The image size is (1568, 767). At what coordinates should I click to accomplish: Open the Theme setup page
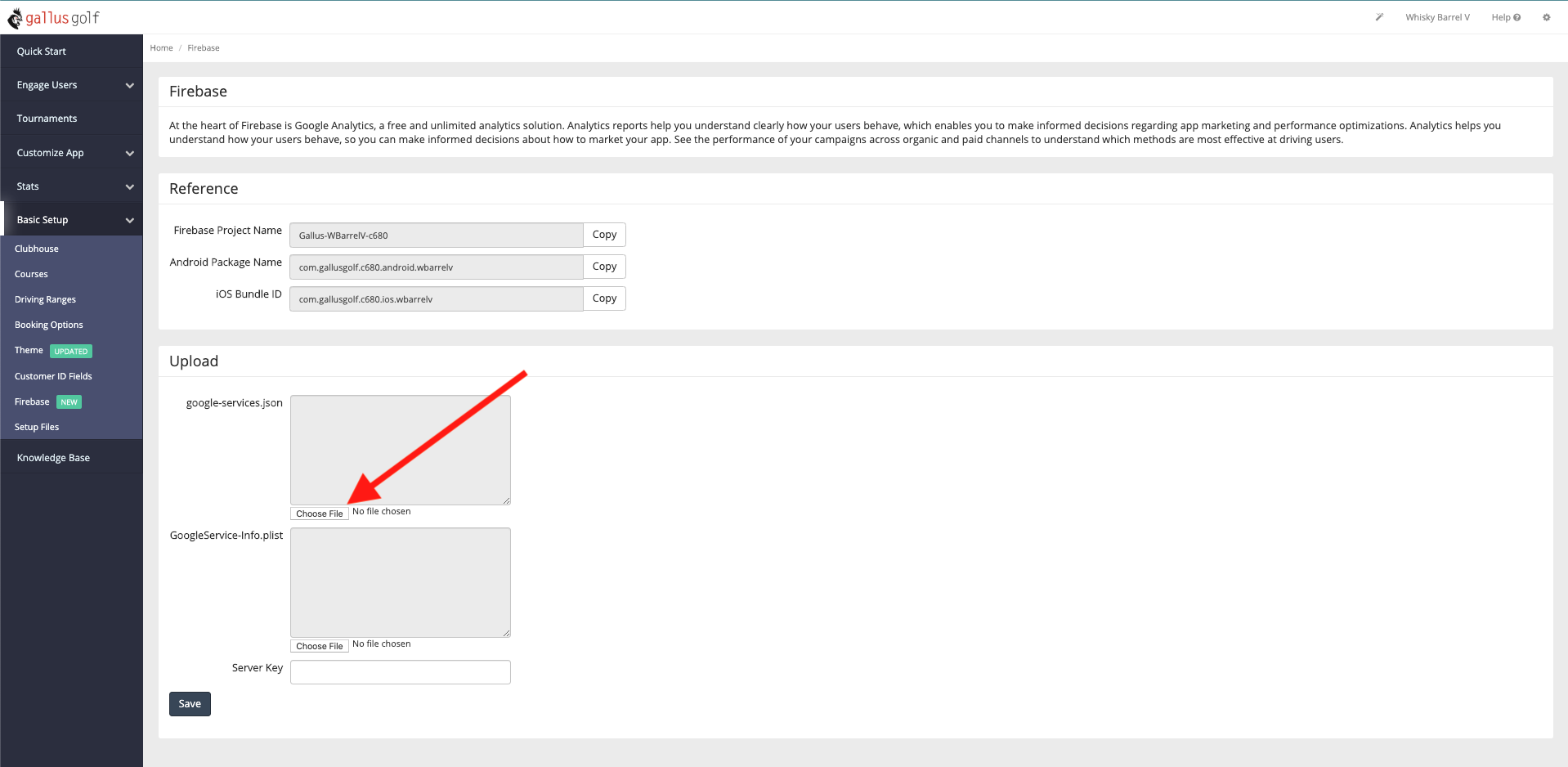[x=29, y=350]
